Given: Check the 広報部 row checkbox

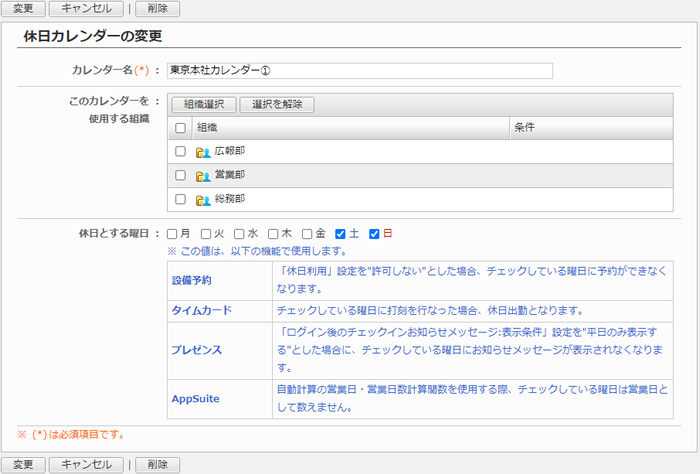Looking at the screenshot, I should 180,152.
